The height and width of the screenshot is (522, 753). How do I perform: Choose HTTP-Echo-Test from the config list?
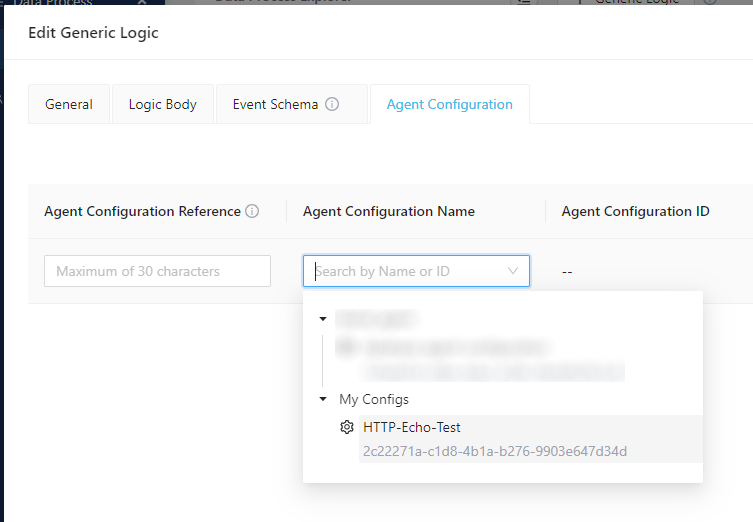click(x=412, y=427)
